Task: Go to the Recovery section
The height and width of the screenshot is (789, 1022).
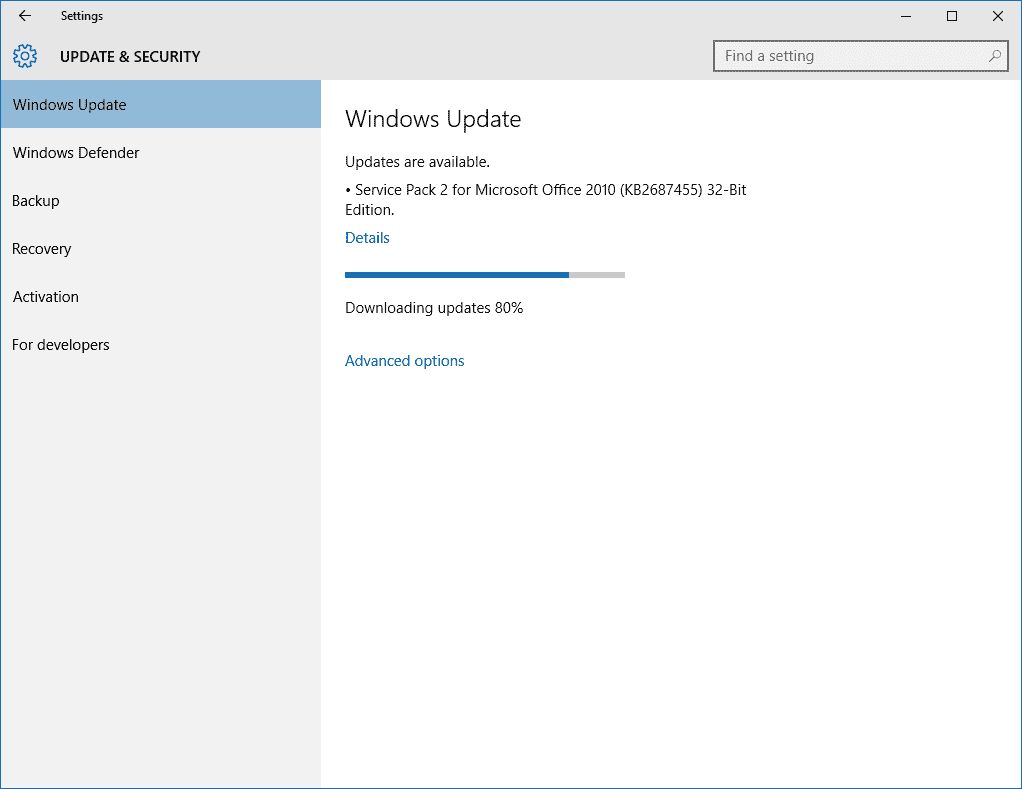Action: pyautogui.click(x=160, y=249)
